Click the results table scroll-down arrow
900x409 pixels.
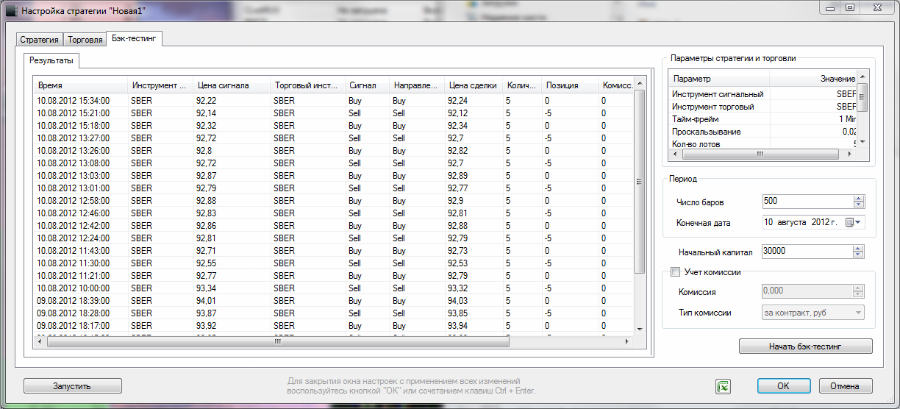click(640, 329)
